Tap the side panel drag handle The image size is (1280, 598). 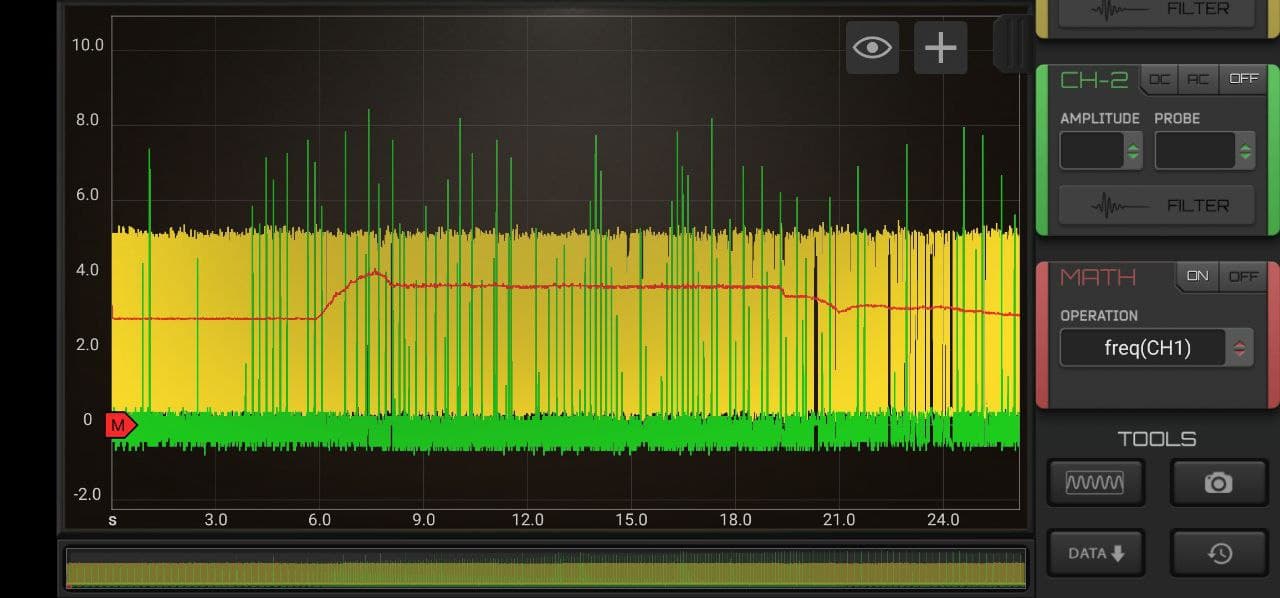click(x=1011, y=43)
